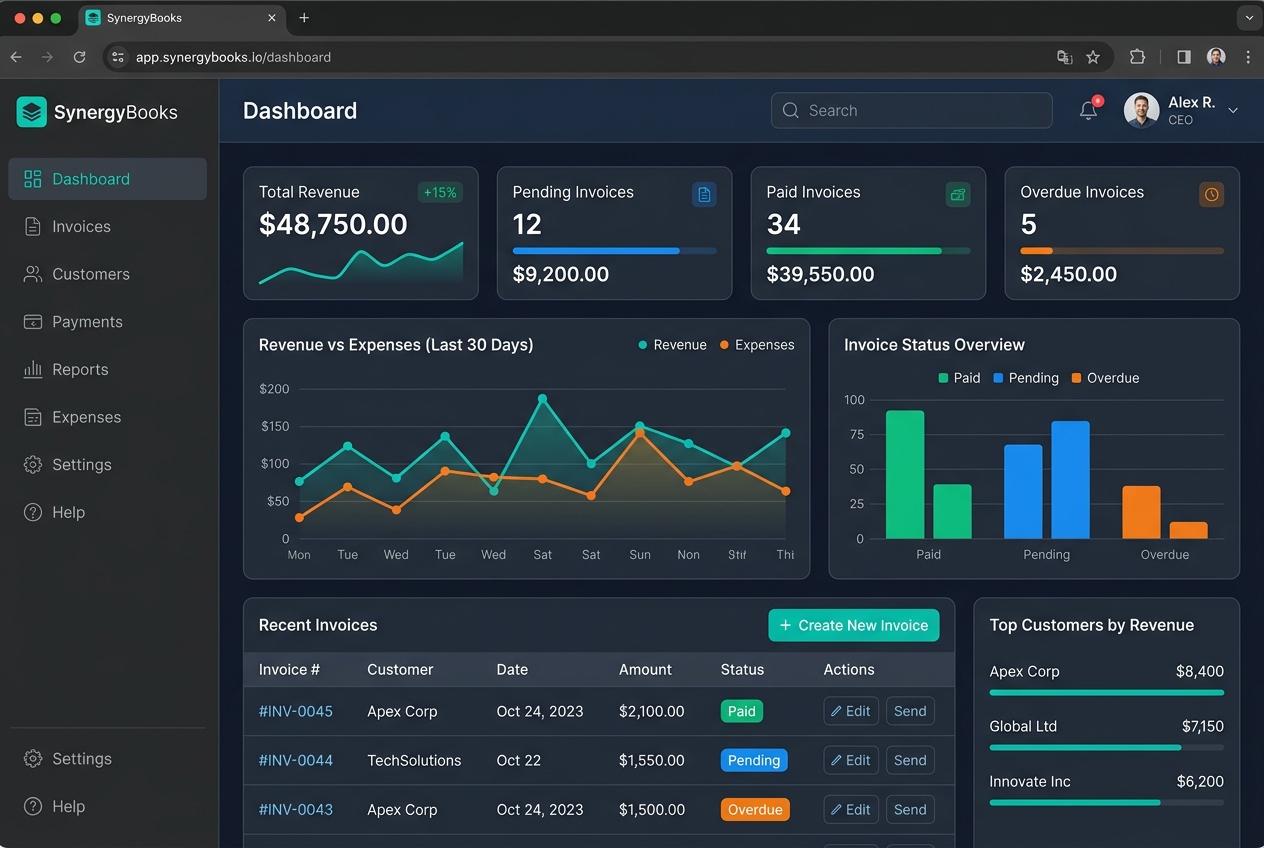
Task: Click in the Search input field
Action: (x=911, y=110)
